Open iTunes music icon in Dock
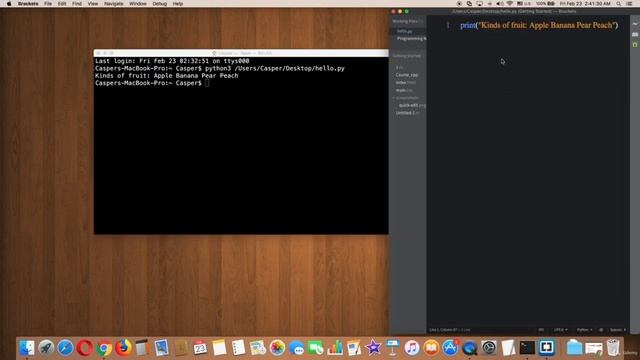This screenshot has height=360, width=640. click(412, 348)
